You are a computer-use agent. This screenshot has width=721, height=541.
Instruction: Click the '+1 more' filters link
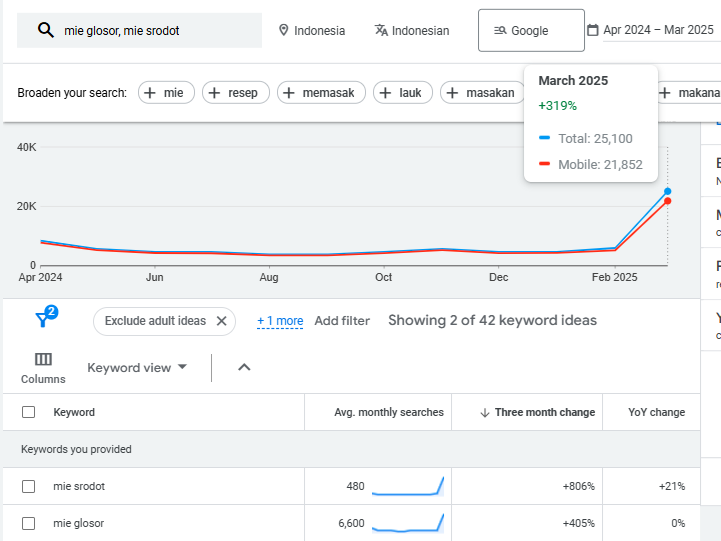click(280, 321)
